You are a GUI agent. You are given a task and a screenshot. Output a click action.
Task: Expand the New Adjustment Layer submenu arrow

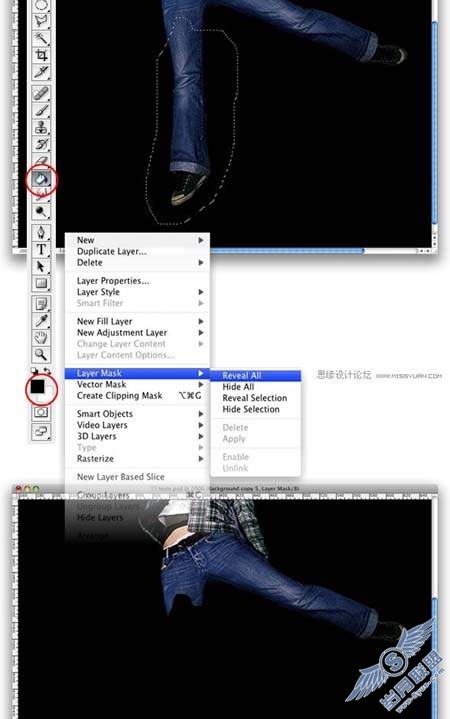(201, 332)
